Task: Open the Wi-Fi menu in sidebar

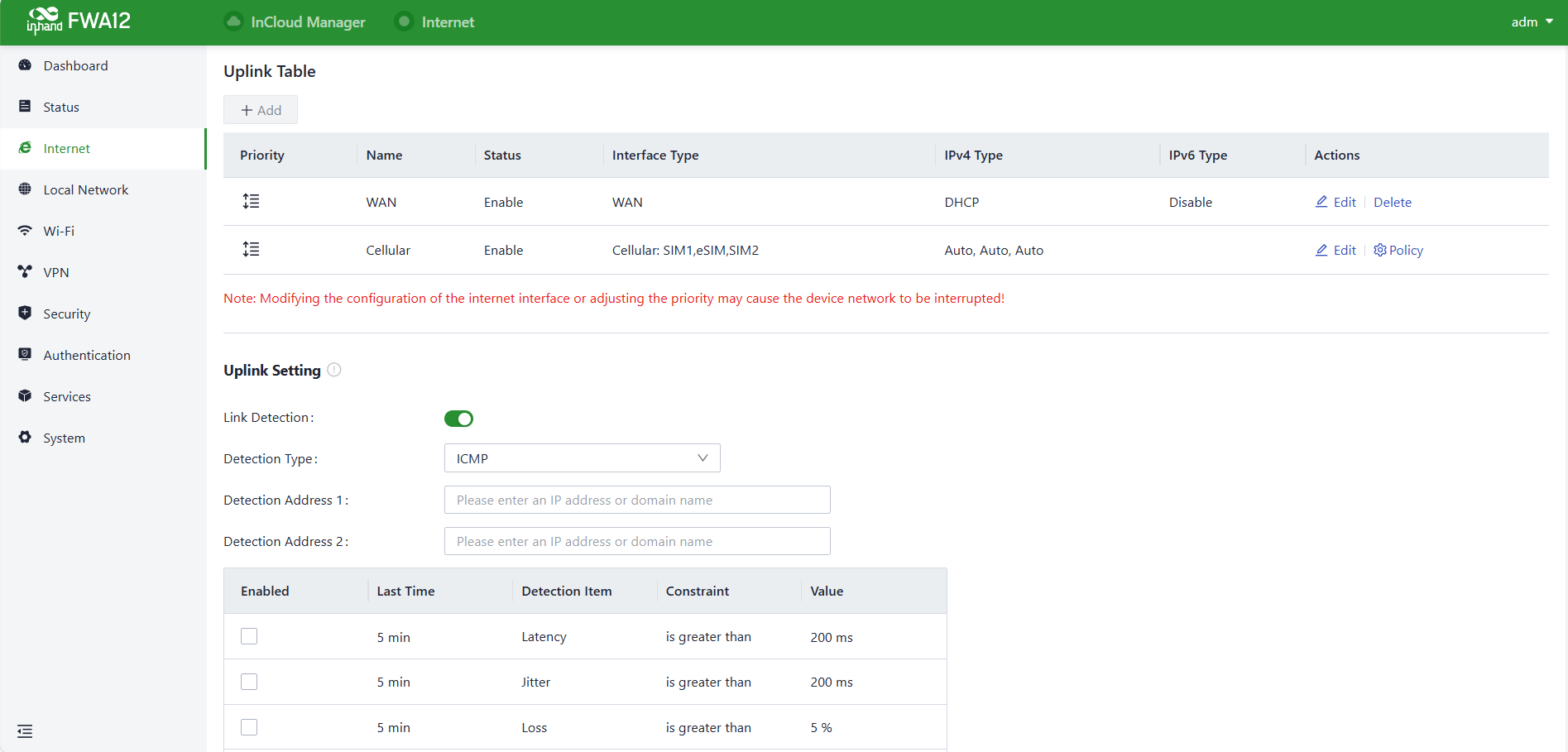Action: pyautogui.click(x=59, y=231)
